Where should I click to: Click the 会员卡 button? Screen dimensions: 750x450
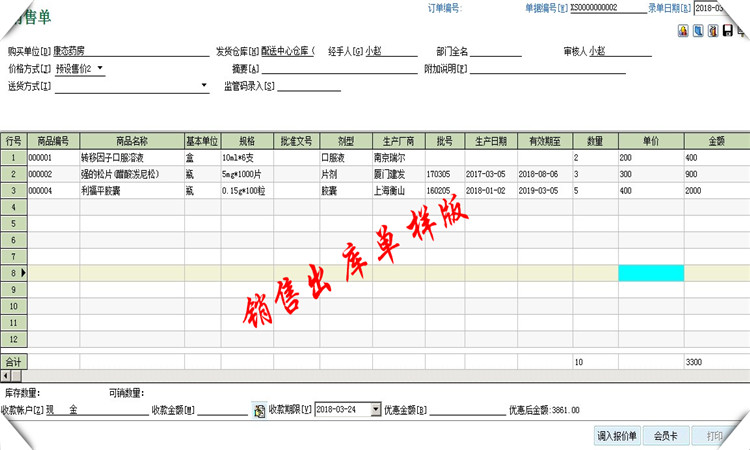pos(666,436)
